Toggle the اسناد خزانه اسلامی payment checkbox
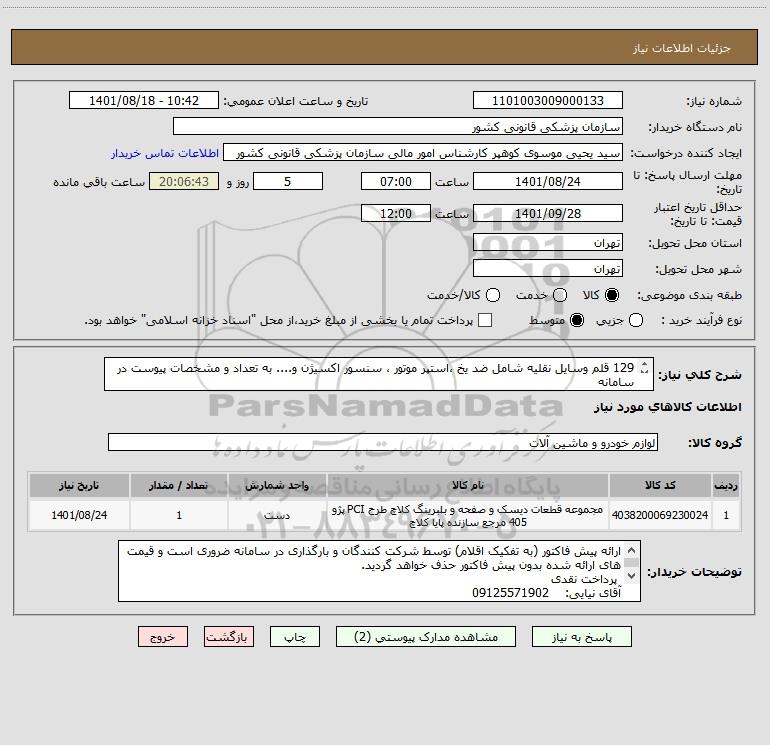The height and width of the screenshot is (745, 770). (485, 320)
